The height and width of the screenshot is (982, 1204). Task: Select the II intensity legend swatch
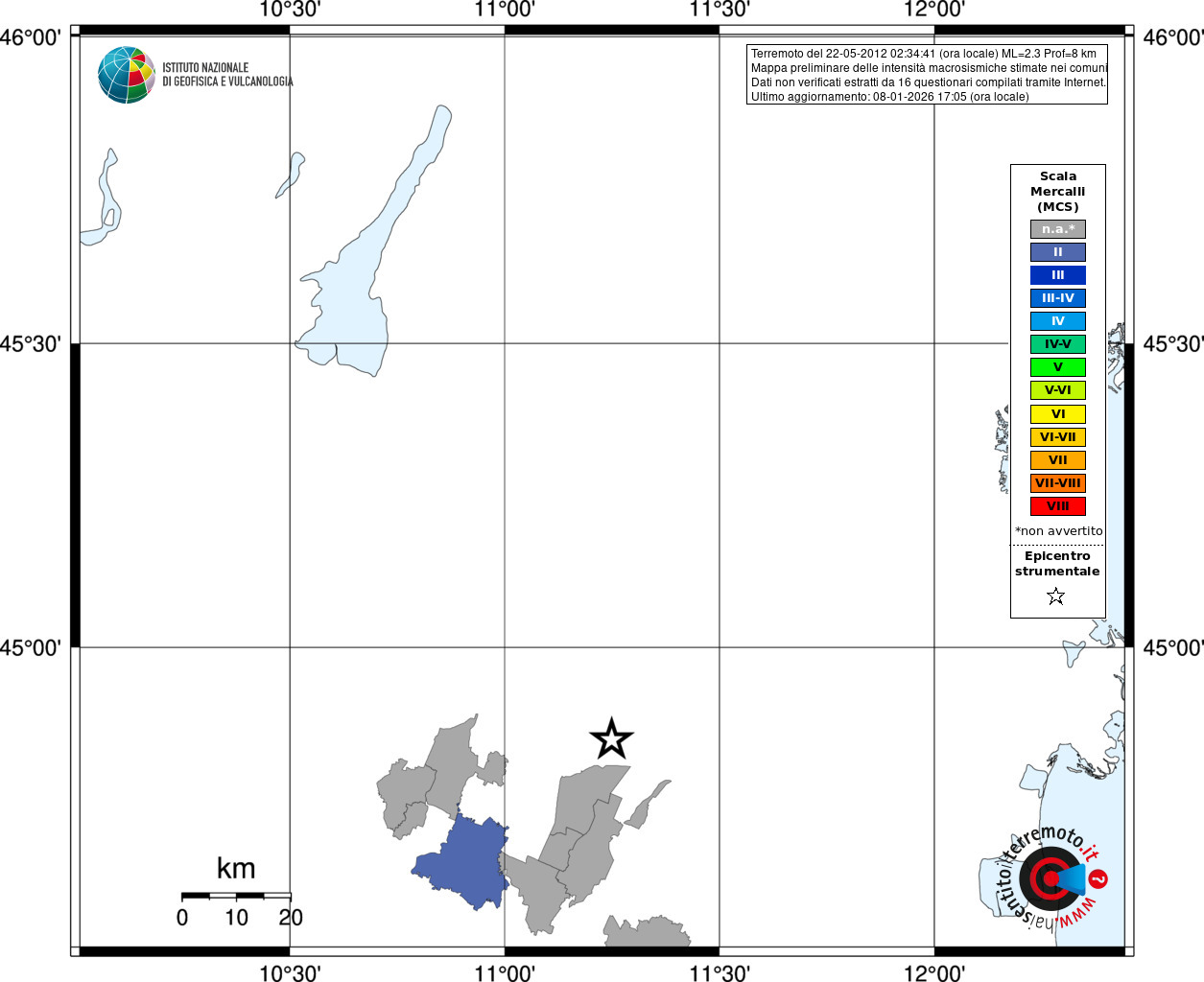[1058, 252]
